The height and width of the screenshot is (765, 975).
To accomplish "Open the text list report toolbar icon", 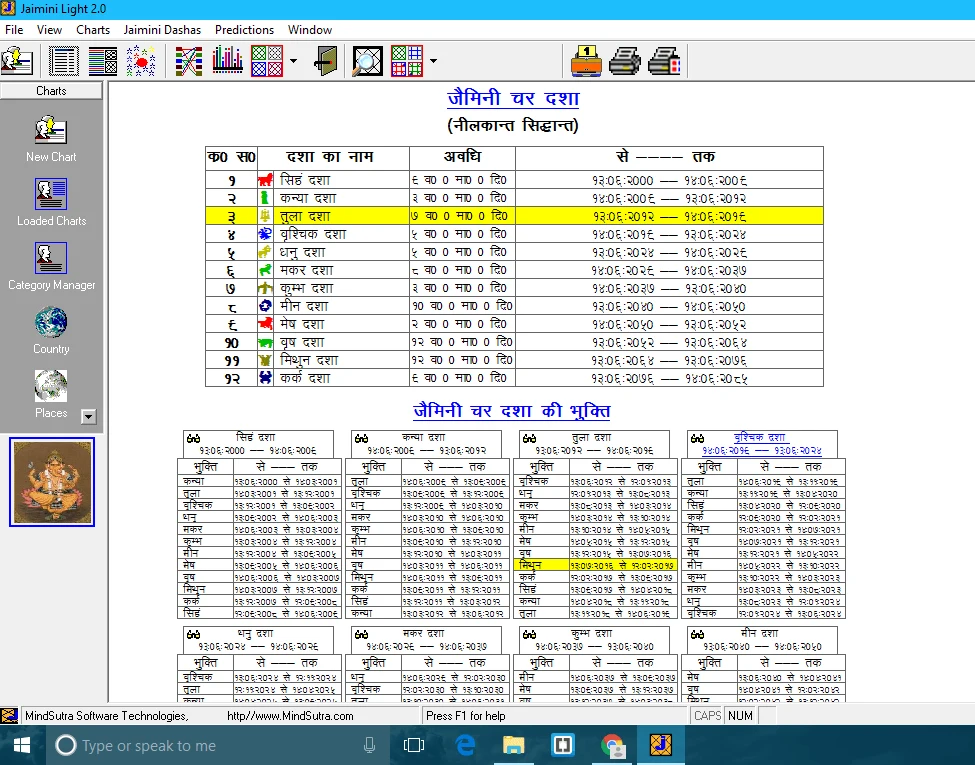I will (x=63, y=61).
